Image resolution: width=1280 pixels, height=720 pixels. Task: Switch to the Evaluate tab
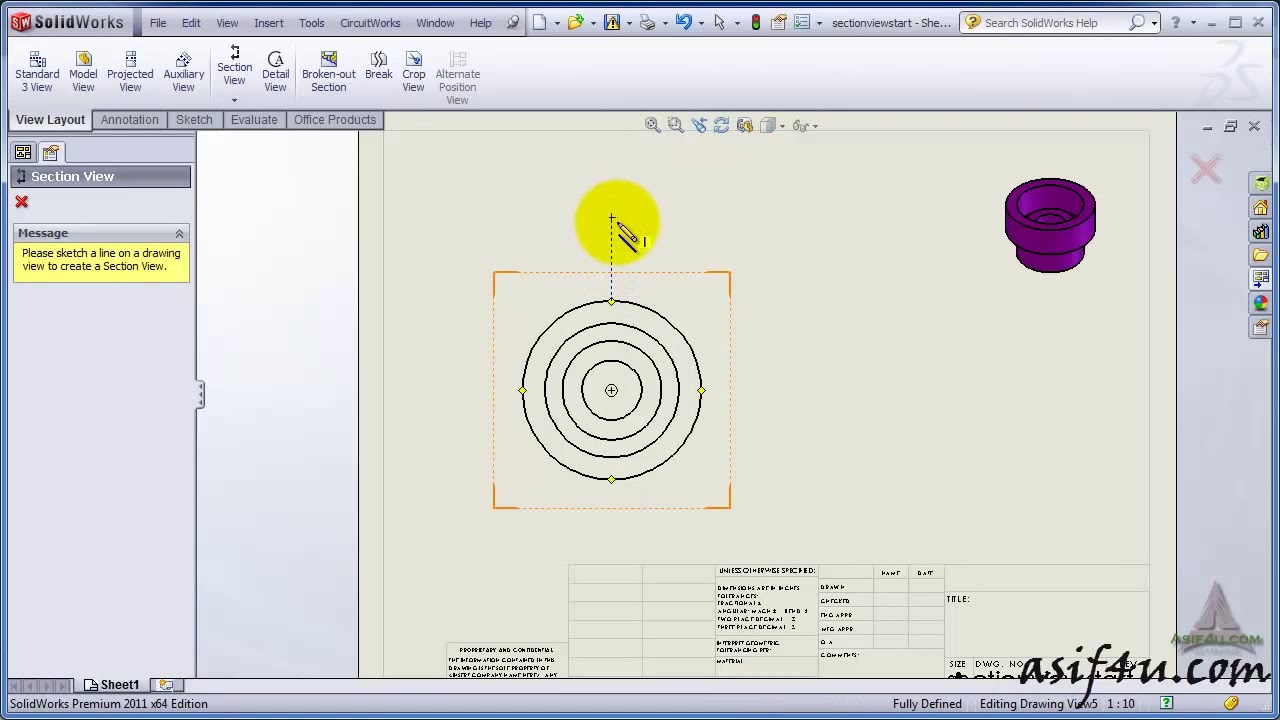(x=254, y=120)
